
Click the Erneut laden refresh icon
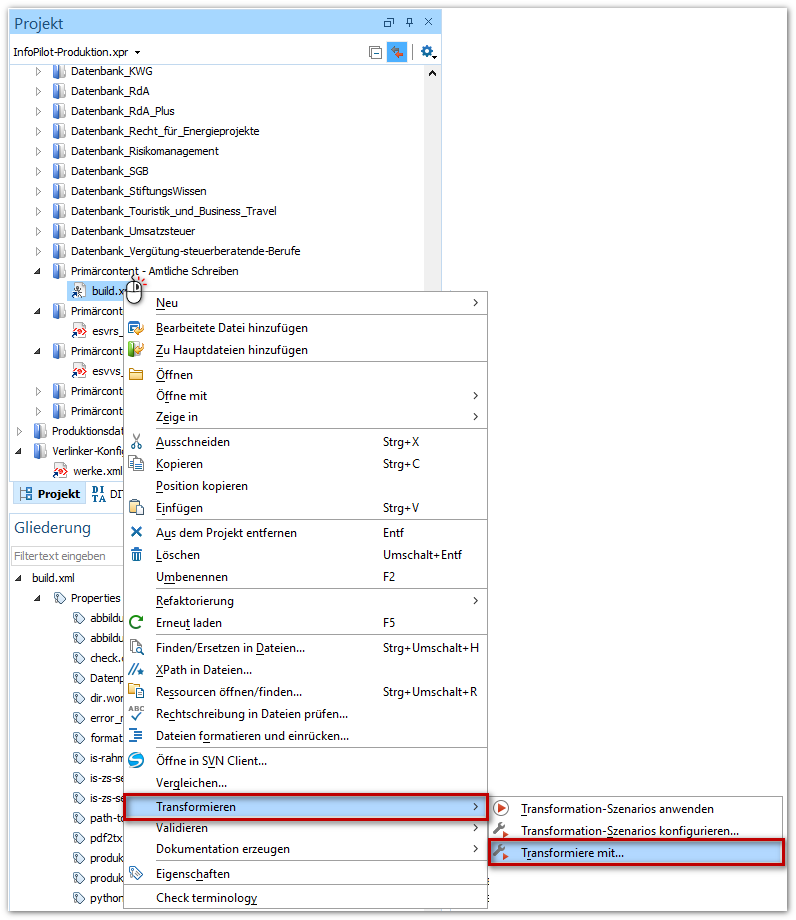point(137,623)
